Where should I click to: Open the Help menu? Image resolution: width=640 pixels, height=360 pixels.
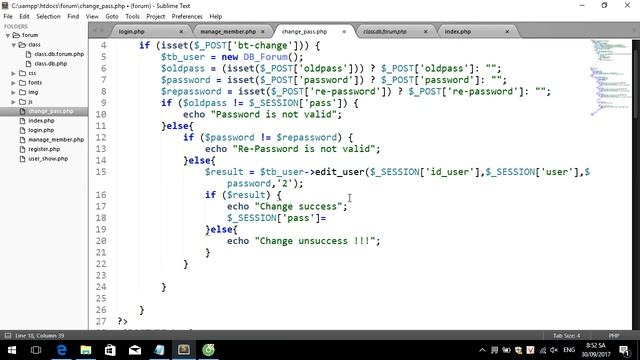coord(216,17)
